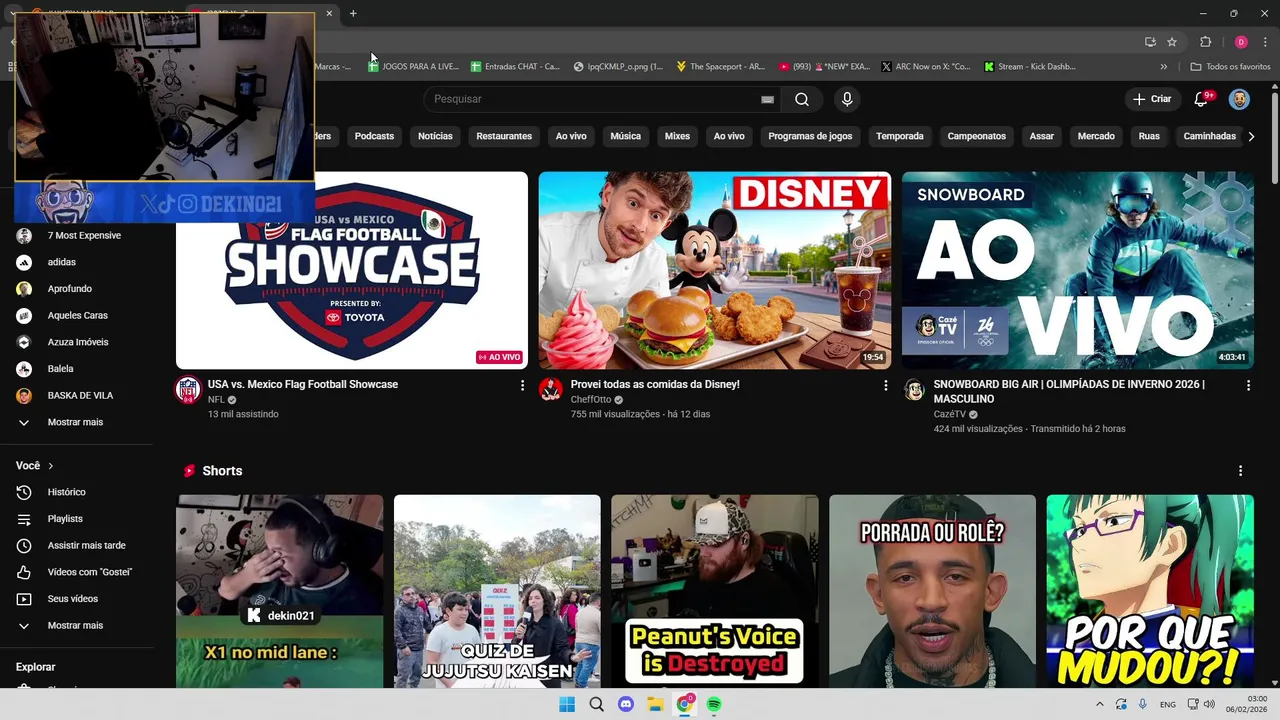Open "Provei todas as comidas da Disney!" title
This screenshot has height=720, width=1280.
click(x=655, y=384)
